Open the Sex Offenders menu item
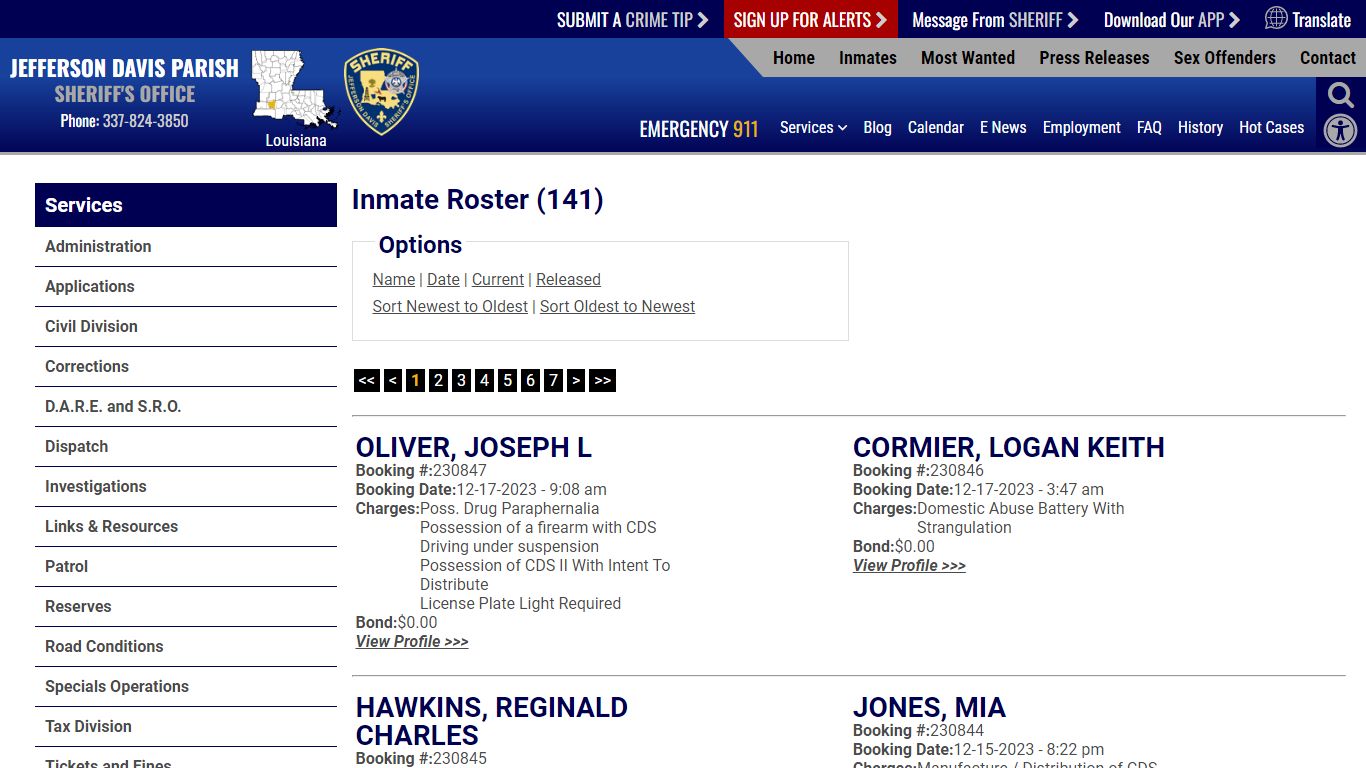The image size is (1366, 768). (x=1225, y=57)
